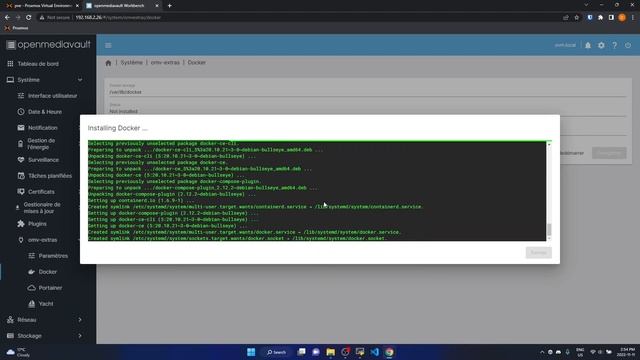Click the Docker whale icon in sidebar
Viewport: 640px width, 360px height.
click(x=31, y=271)
